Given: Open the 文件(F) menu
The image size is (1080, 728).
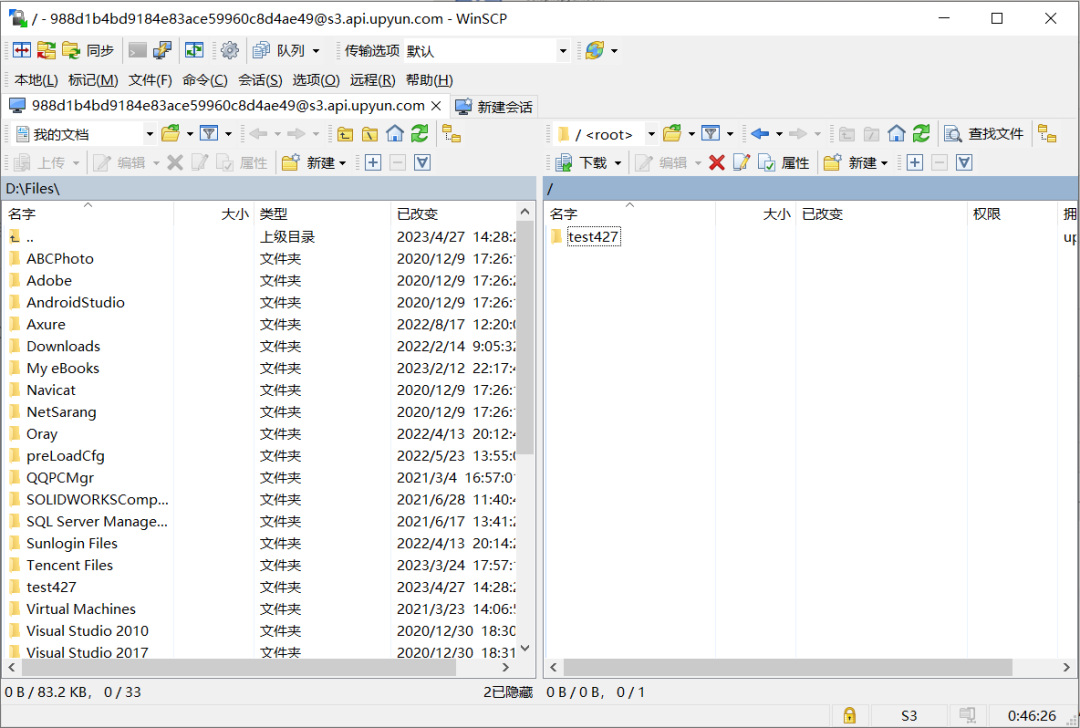Looking at the screenshot, I should coord(149,80).
